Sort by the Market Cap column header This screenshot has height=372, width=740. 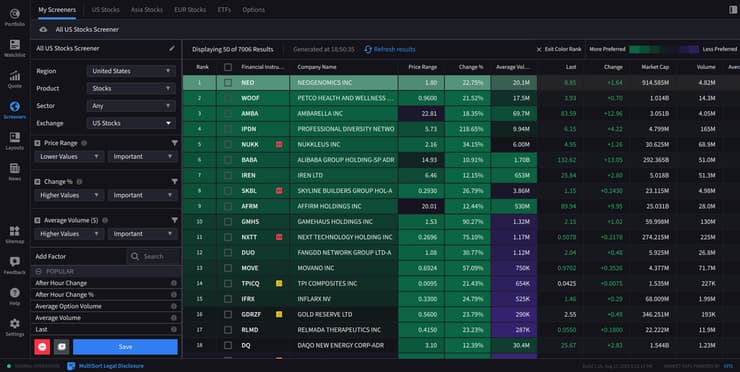655,67
